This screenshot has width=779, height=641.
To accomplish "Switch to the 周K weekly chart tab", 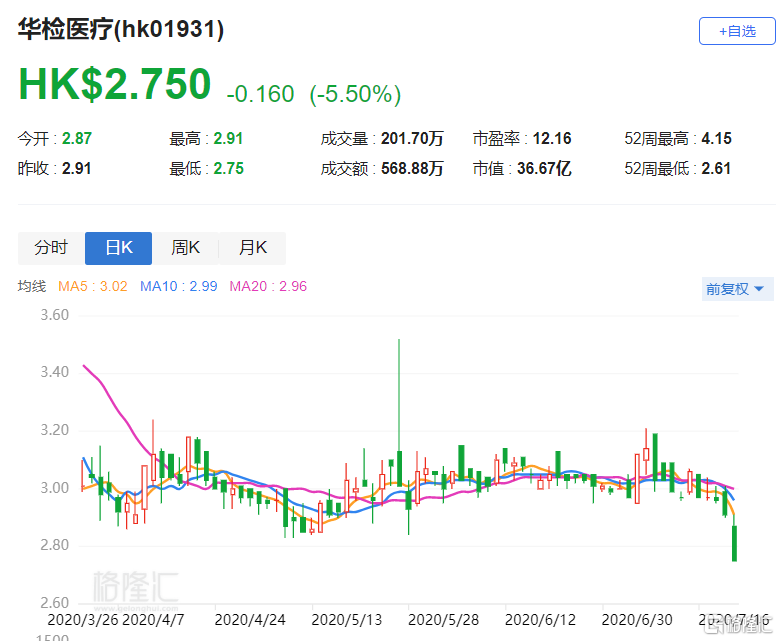I will point(185,248).
